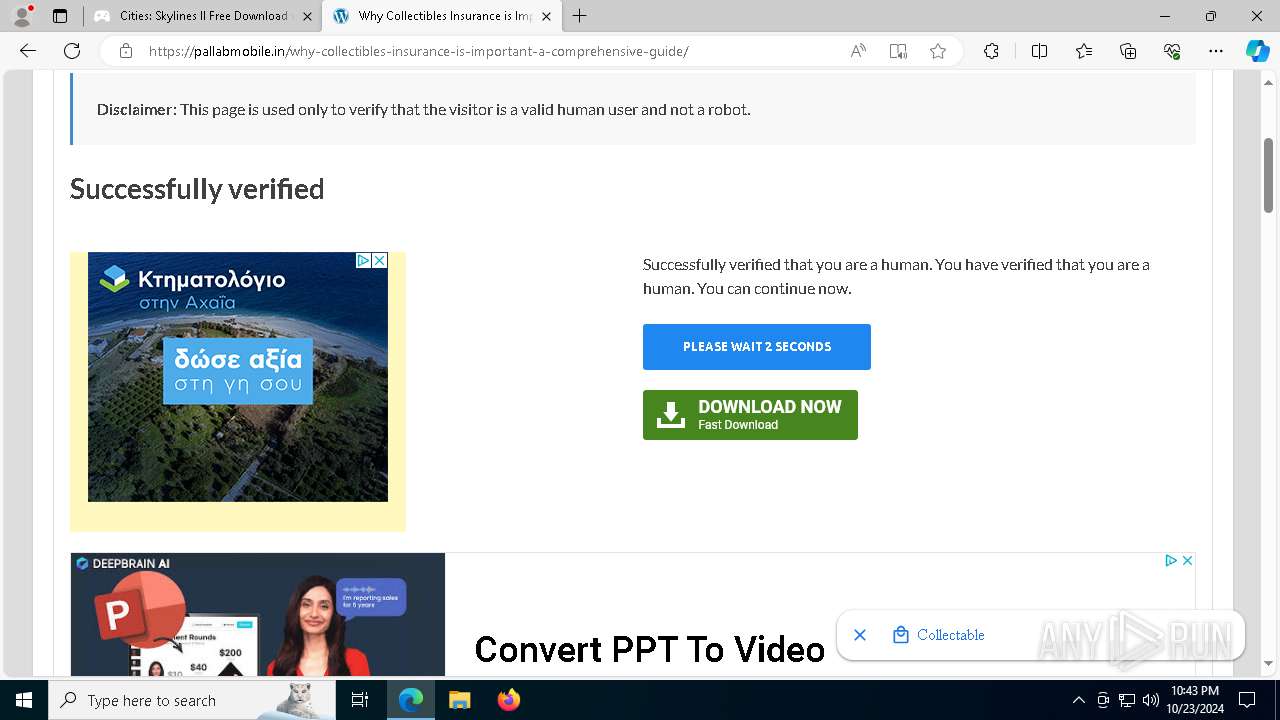Viewport: 1280px width, 720px height.
Task: Launch Firefox from taskbar
Action: click(x=509, y=700)
